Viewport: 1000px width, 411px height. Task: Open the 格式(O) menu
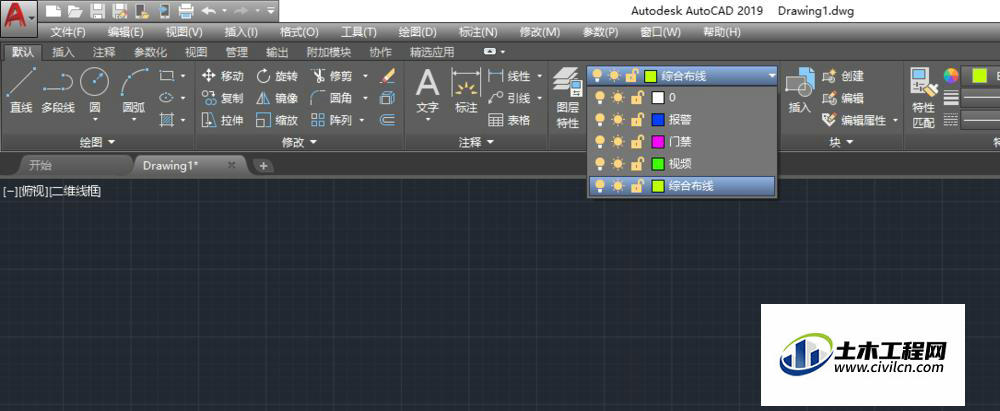[299, 32]
